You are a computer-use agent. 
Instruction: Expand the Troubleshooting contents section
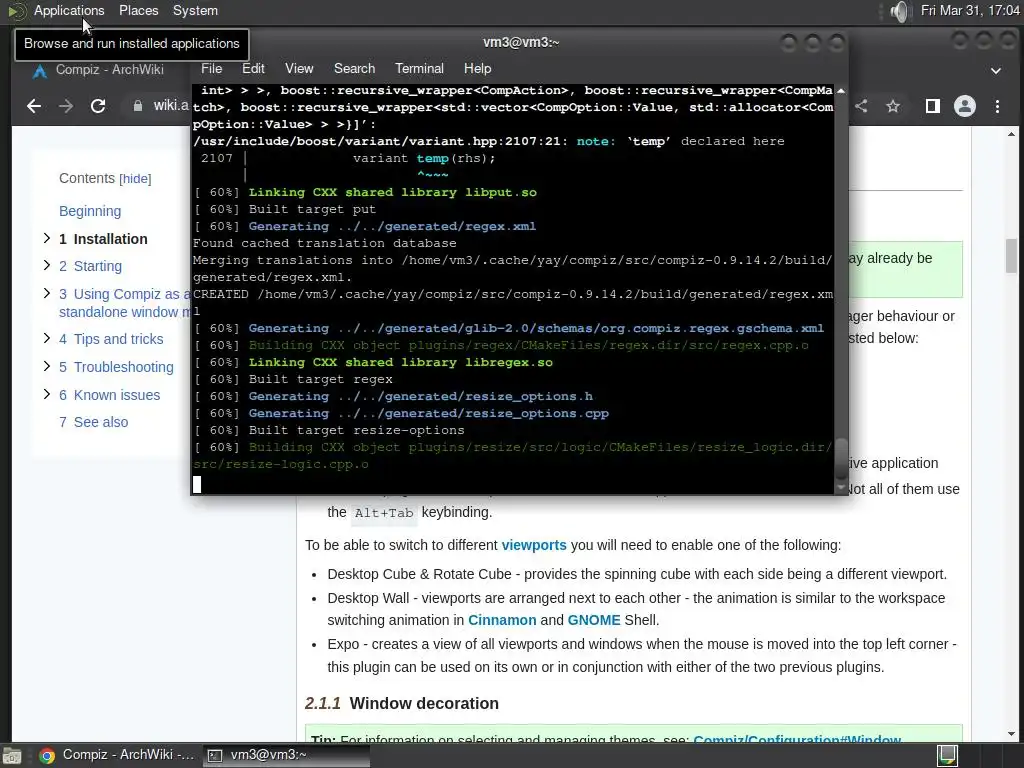pyautogui.click(x=47, y=366)
